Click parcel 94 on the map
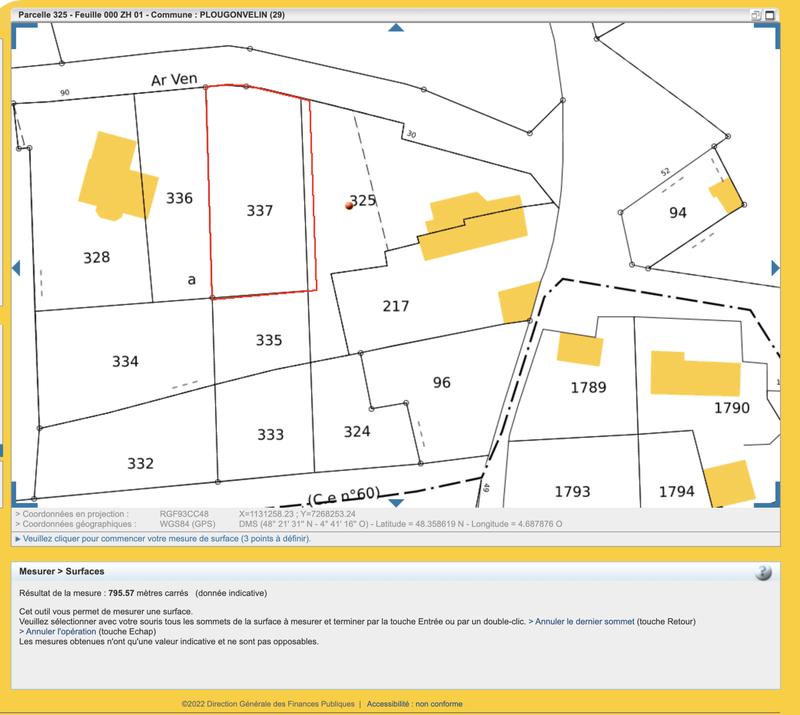 pyautogui.click(x=678, y=211)
